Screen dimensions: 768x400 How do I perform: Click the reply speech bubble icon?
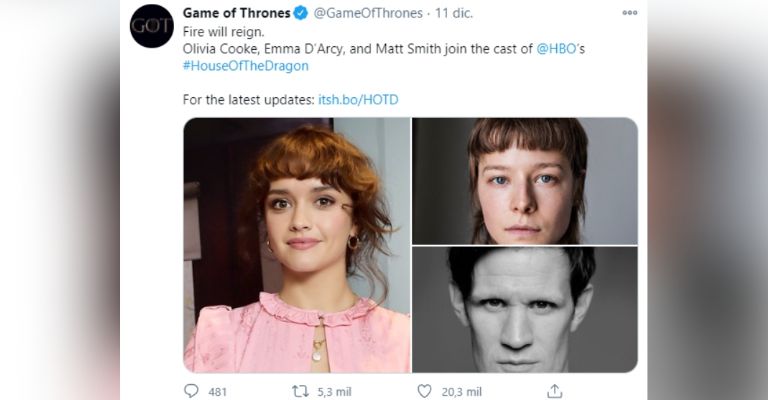pyautogui.click(x=192, y=391)
